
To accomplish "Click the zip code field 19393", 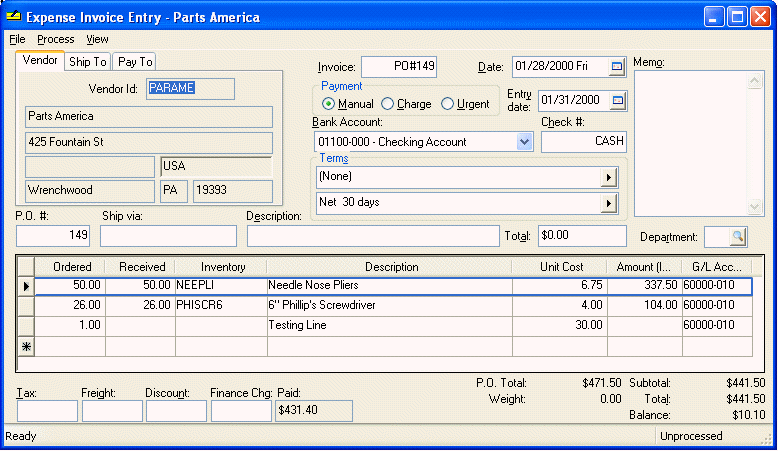I will pos(233,191).
